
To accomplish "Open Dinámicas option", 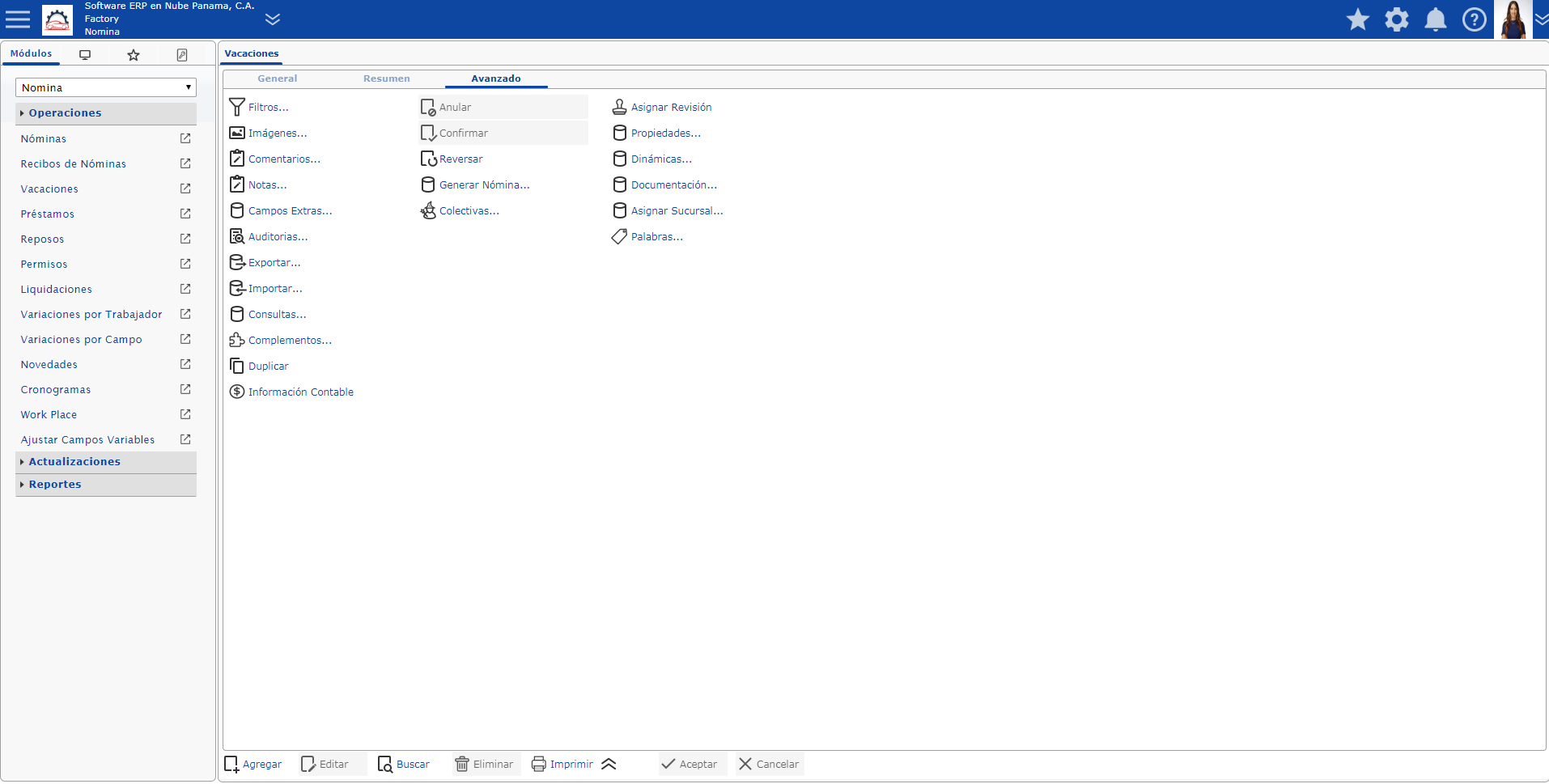I will coord(652,159).
